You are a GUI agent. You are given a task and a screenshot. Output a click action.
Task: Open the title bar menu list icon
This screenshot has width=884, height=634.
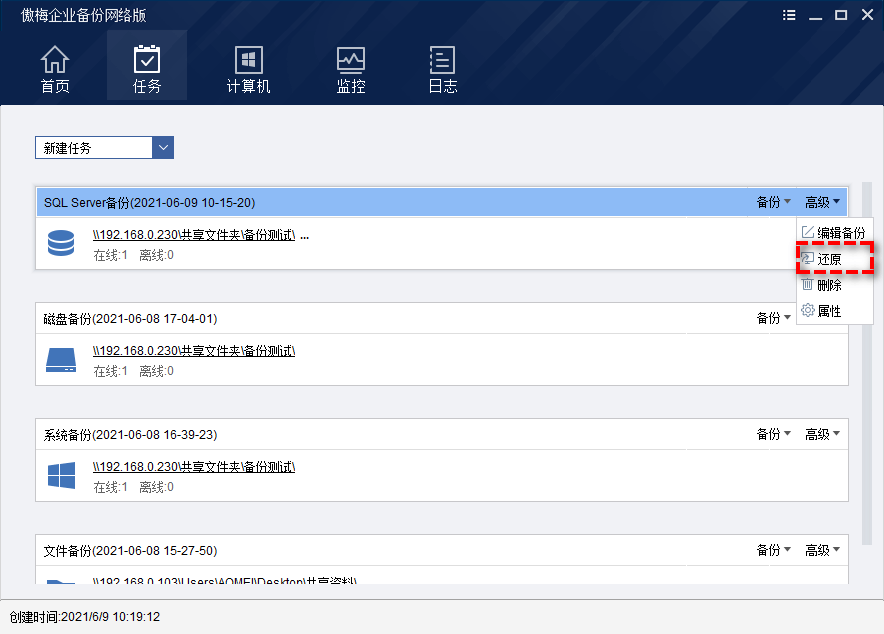[x=790, y=15]
